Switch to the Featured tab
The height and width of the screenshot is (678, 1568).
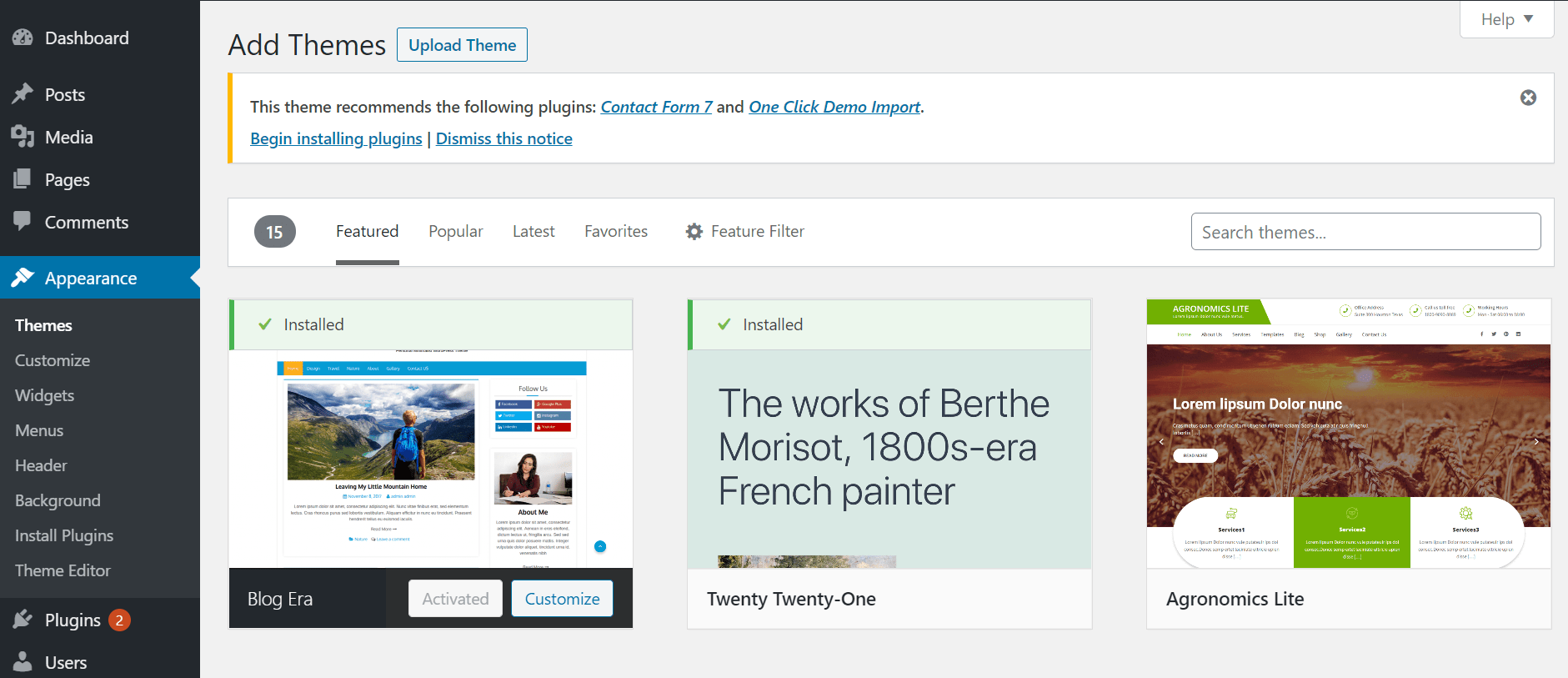point(368,232)
